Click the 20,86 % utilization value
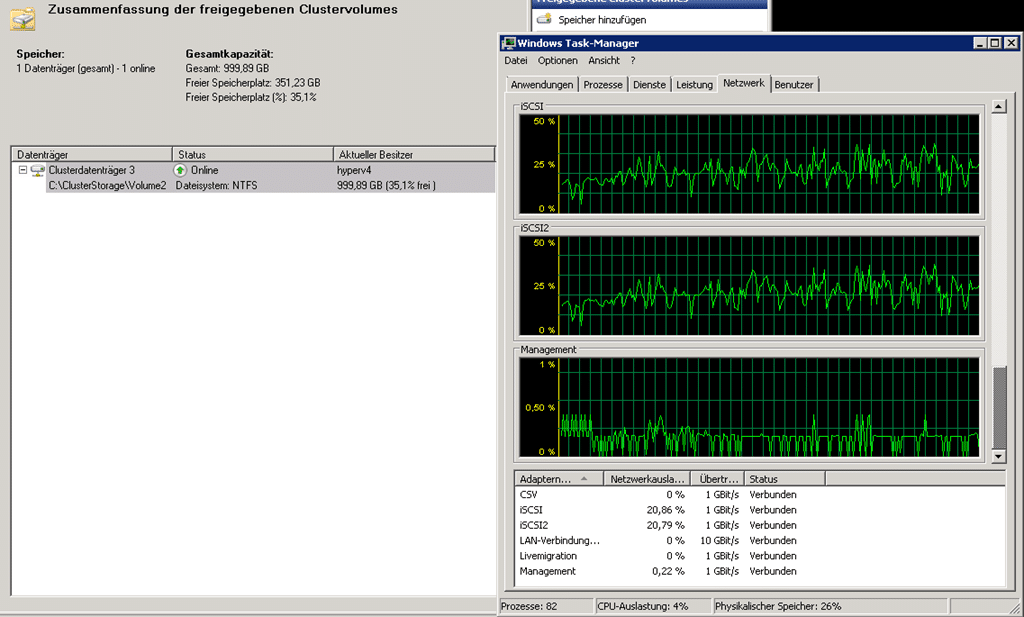This screenshot has width=1024, height=617. (665, 510)
